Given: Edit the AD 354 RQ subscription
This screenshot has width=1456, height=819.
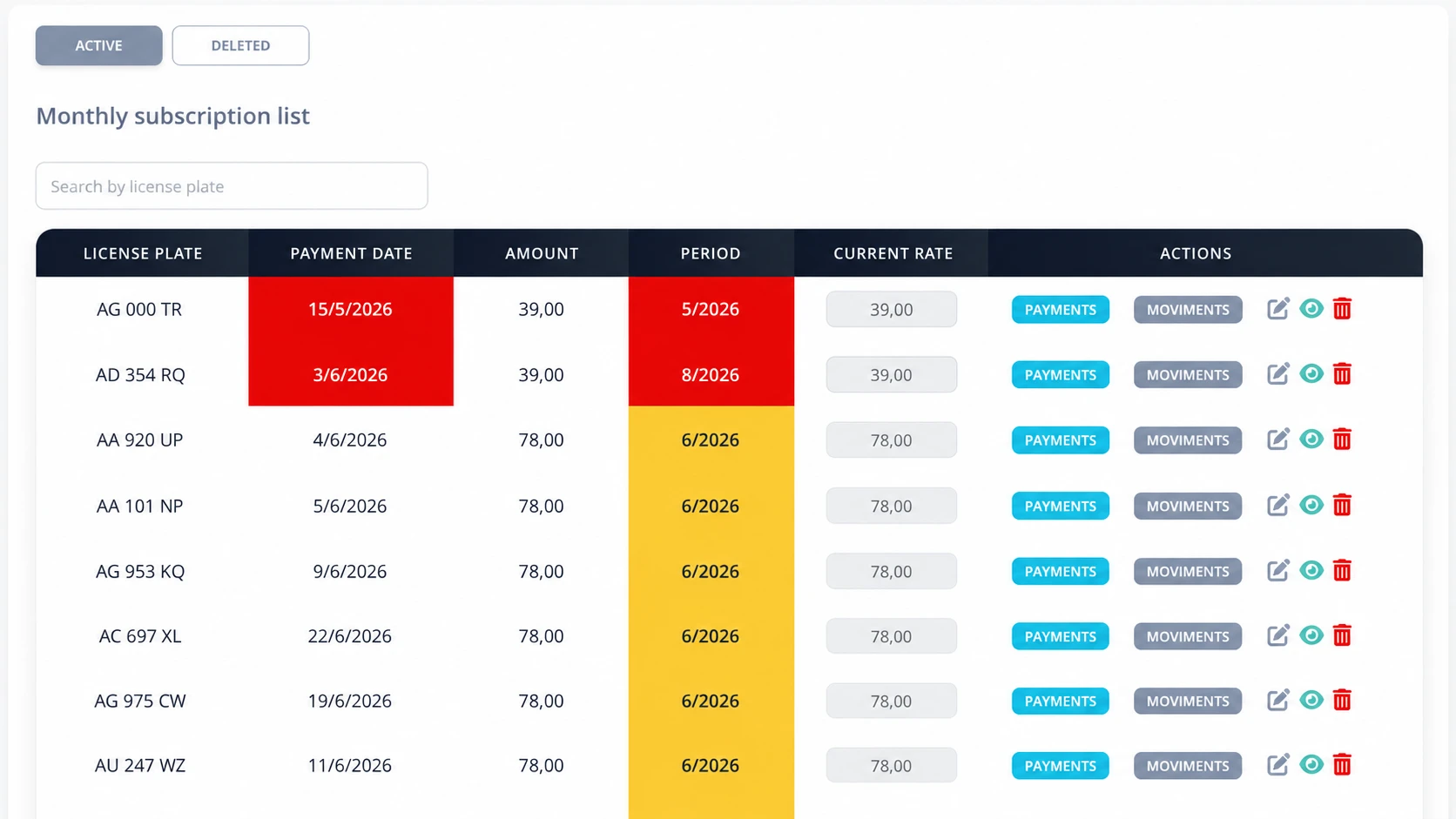Looking at the screenshot, I should [1277, 374].
